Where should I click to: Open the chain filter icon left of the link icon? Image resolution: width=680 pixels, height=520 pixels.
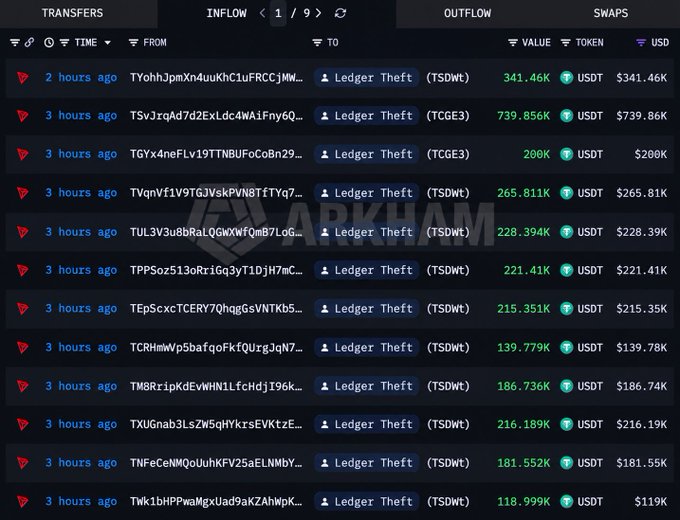tap(15, 43)
